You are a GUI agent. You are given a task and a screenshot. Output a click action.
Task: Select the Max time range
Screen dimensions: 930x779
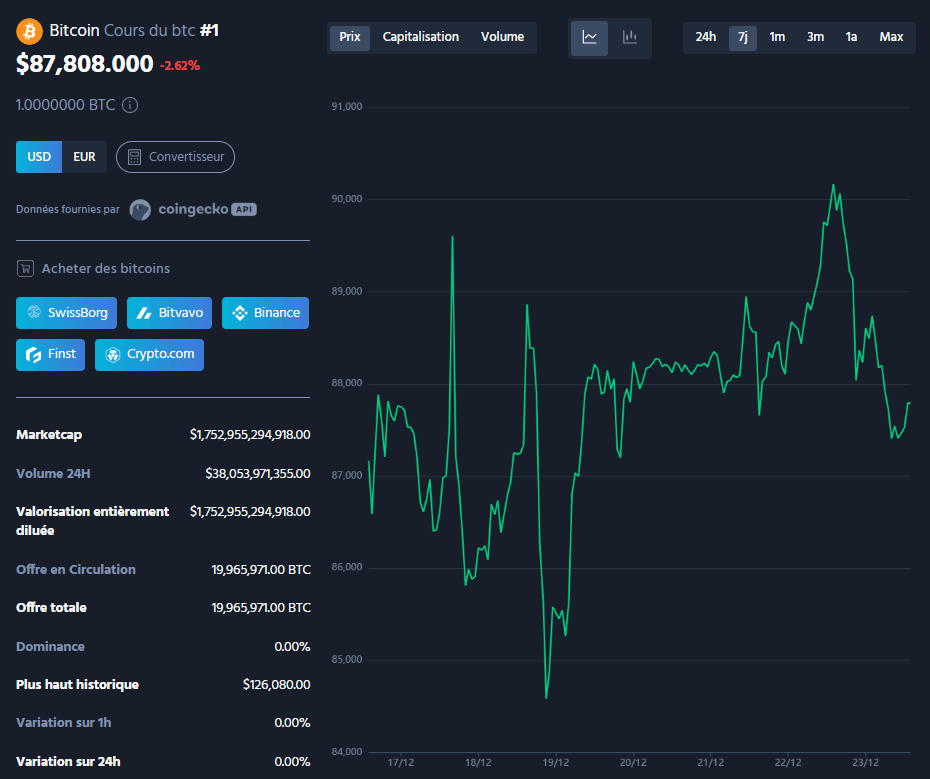click(891, 36)
